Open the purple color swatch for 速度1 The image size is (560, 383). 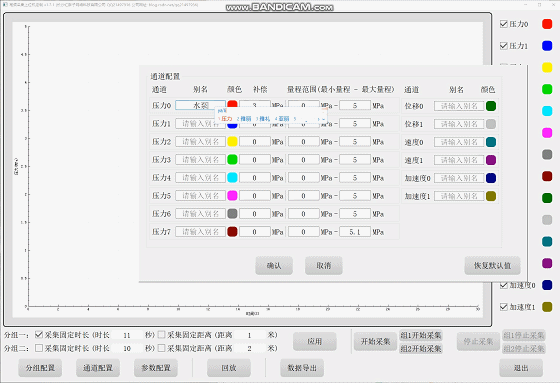[491, 160]
